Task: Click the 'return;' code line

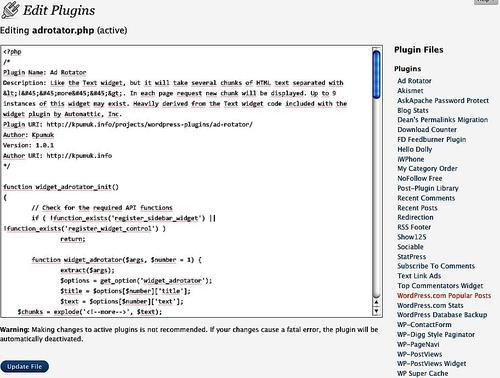Action: point(73,239)
